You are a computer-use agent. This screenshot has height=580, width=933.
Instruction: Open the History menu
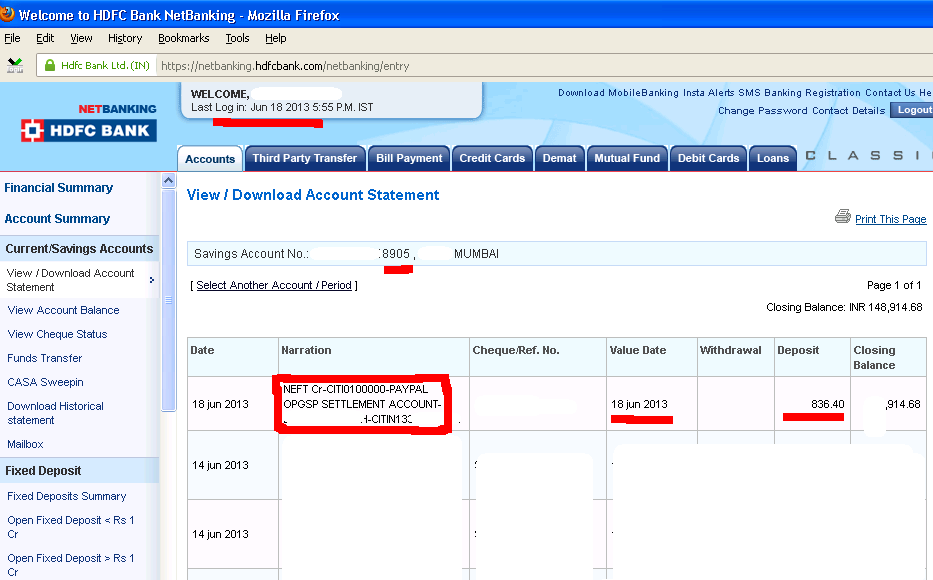pos(125,38)
